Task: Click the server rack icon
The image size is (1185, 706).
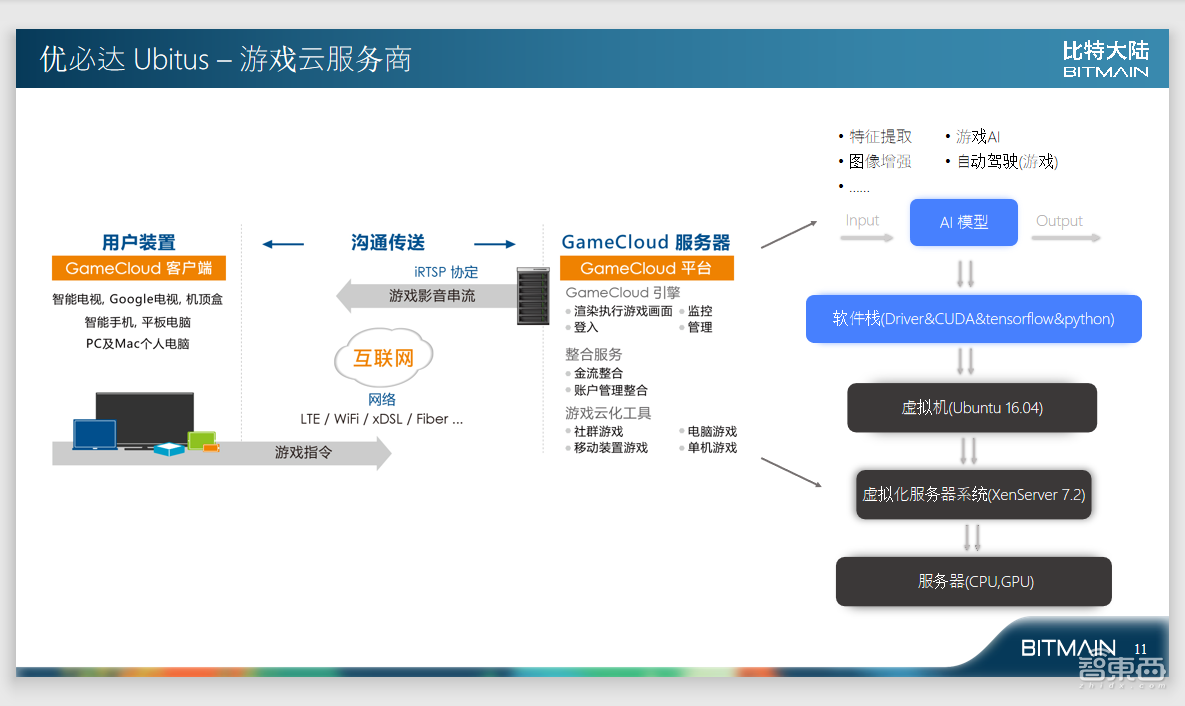Action: (x=533, y=296)
